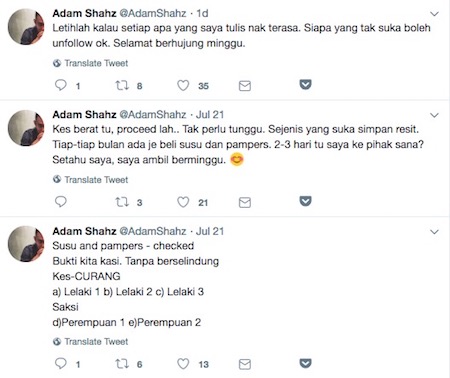The height and width of the screenshot is (378, 450).
Task: View avatar photo beside the 'Kes berat tu' tweet
Action: 26,128
